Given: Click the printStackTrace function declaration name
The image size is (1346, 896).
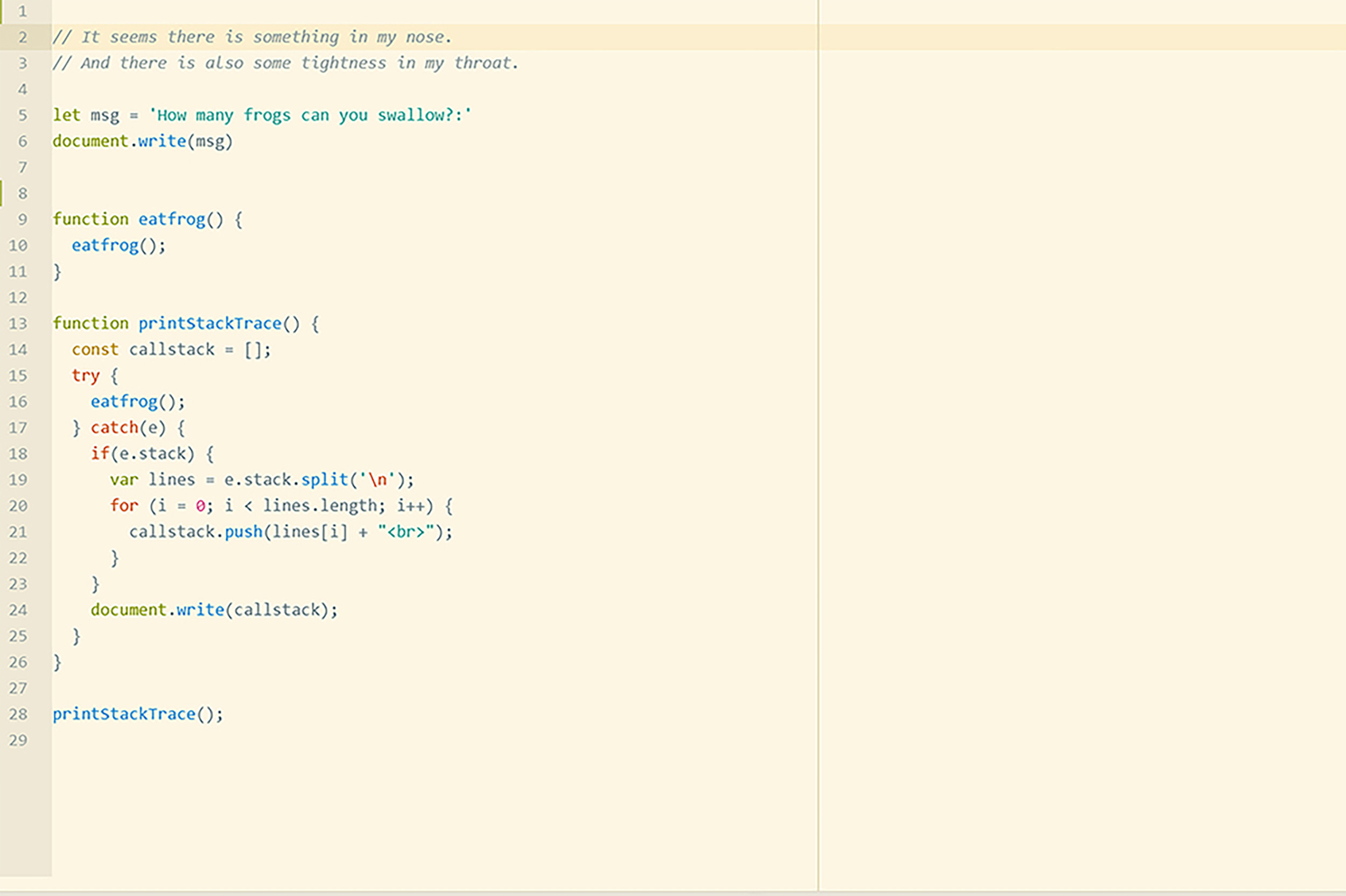Looking at the screenshot, I should click(210, 324).
